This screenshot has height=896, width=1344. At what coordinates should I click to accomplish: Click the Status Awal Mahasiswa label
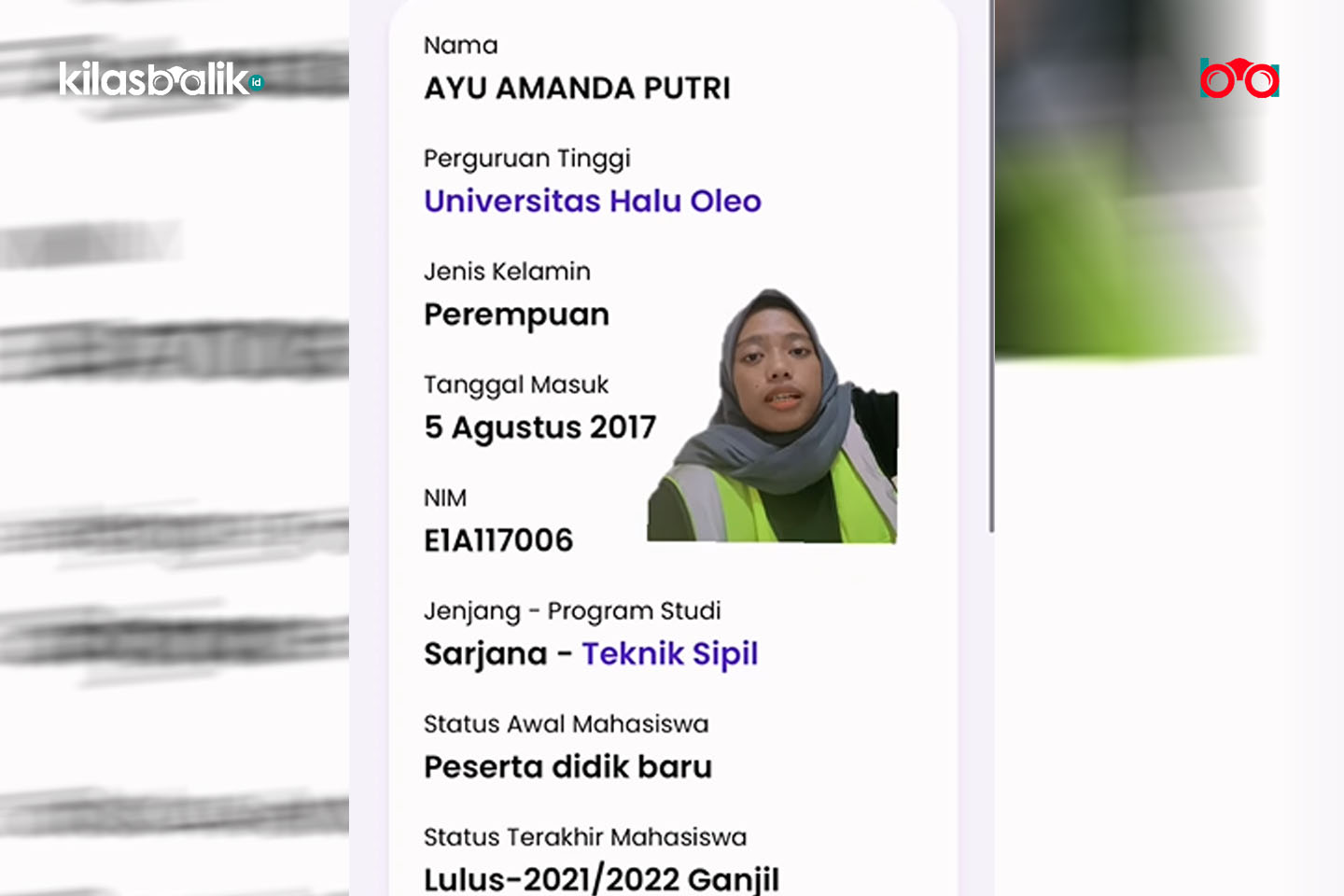(x=566, y=724)
